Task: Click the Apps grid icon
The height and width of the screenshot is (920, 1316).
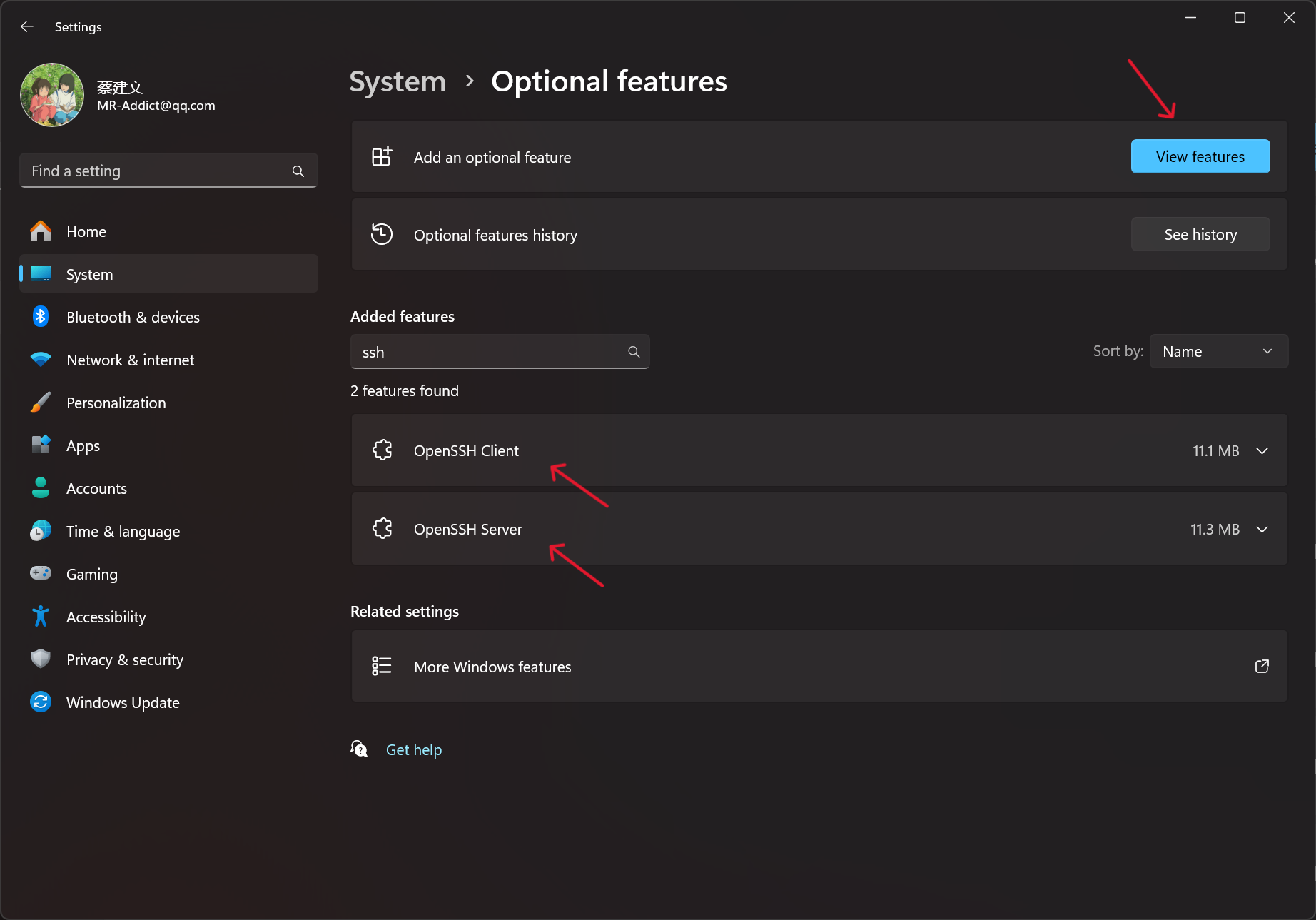Action: click(41, 445)
